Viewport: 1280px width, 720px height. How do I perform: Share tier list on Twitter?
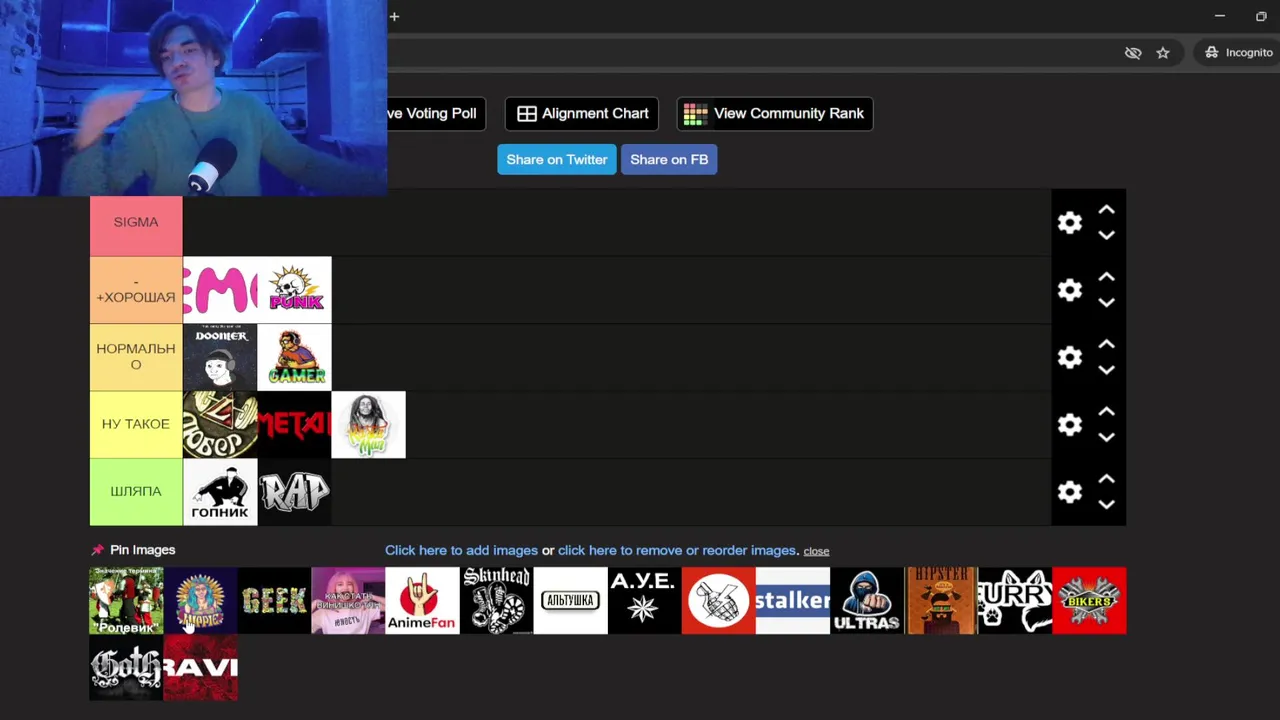click(x=557, y=159)
